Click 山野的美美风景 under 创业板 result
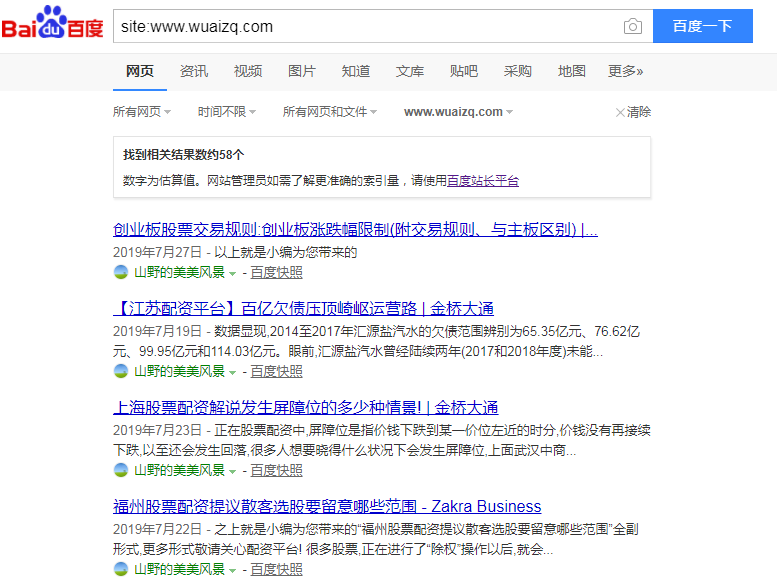The image size is (777, 586). pyautogui.click(x=179, y=272)
